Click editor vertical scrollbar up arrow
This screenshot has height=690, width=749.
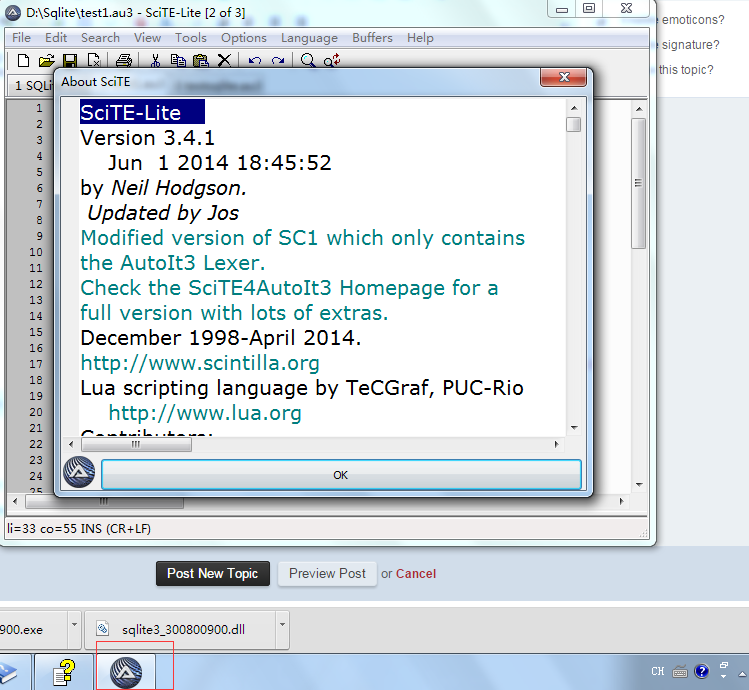639,109
